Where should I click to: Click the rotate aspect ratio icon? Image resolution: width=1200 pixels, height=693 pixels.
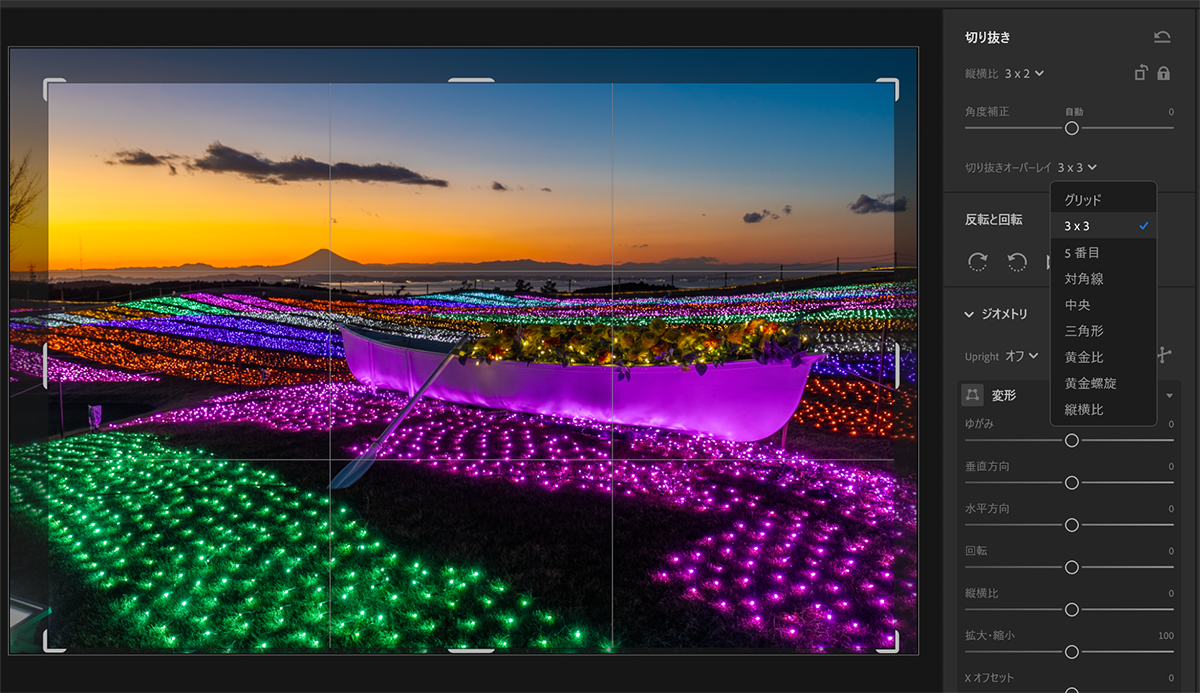point(1141,73)
